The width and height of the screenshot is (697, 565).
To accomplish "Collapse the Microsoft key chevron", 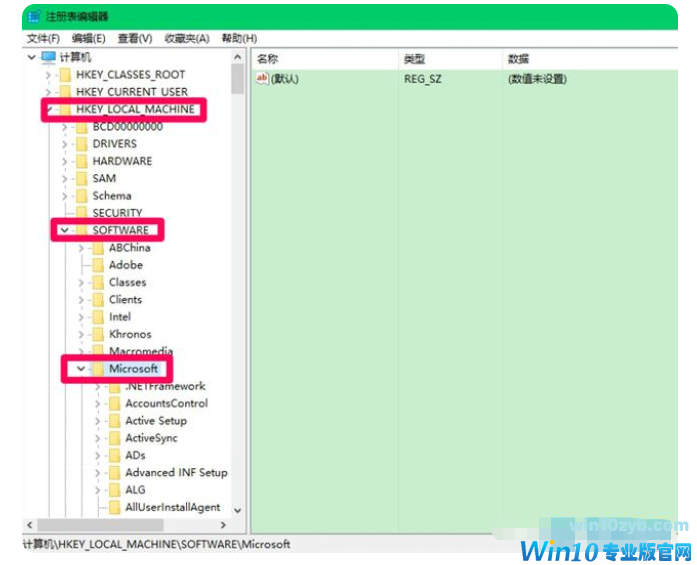I will point(81,369).
